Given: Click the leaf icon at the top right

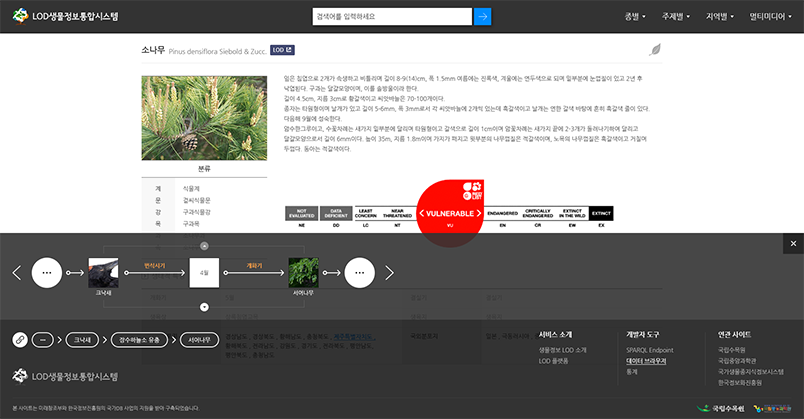Looking at the screenshot, I should coord(655,50).
